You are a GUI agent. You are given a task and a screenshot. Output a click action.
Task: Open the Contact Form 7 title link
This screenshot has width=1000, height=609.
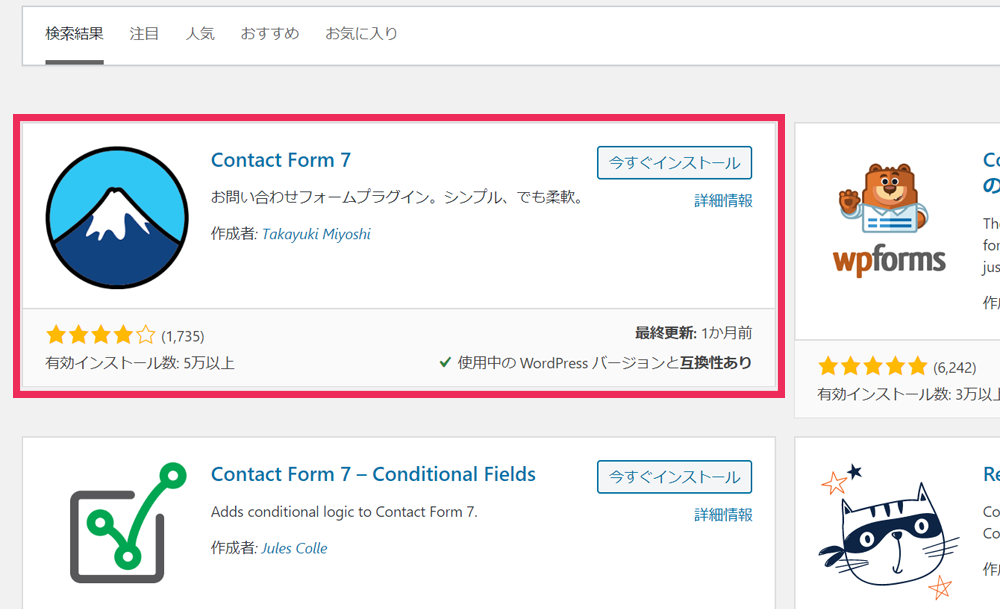(x=281, y=160)
